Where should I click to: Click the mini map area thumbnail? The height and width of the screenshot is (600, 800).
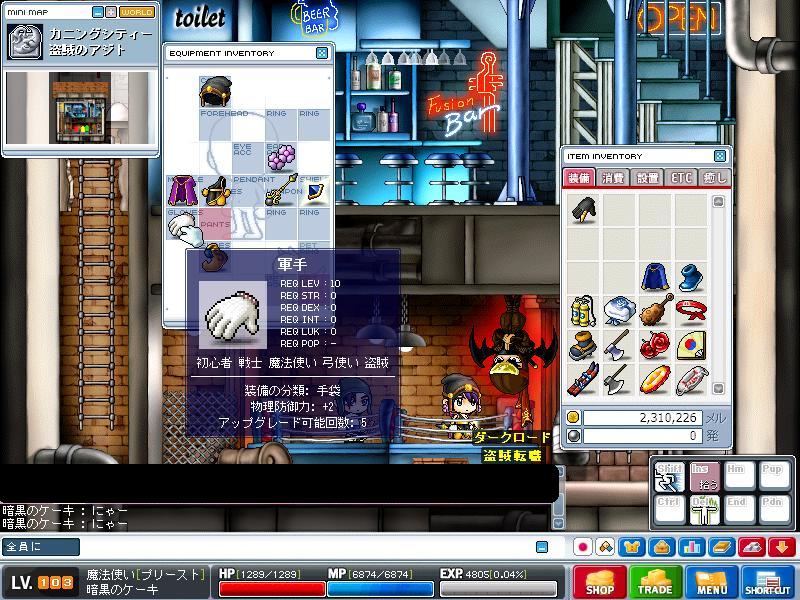pyautogui.click(x=80, y=108)
